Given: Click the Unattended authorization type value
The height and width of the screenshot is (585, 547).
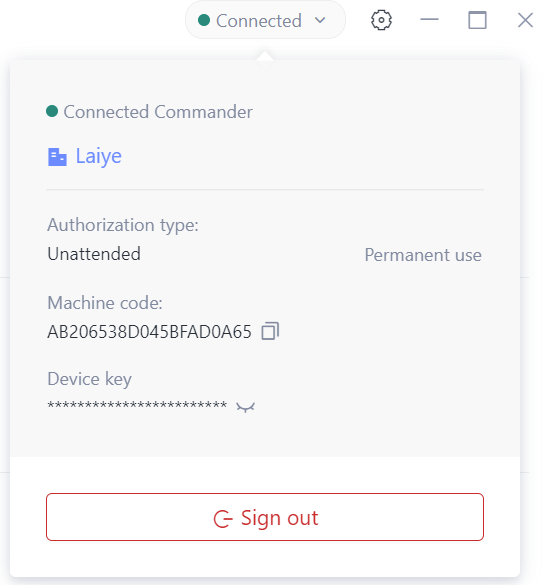Looking at the screenshot, I should click(94, 254).
